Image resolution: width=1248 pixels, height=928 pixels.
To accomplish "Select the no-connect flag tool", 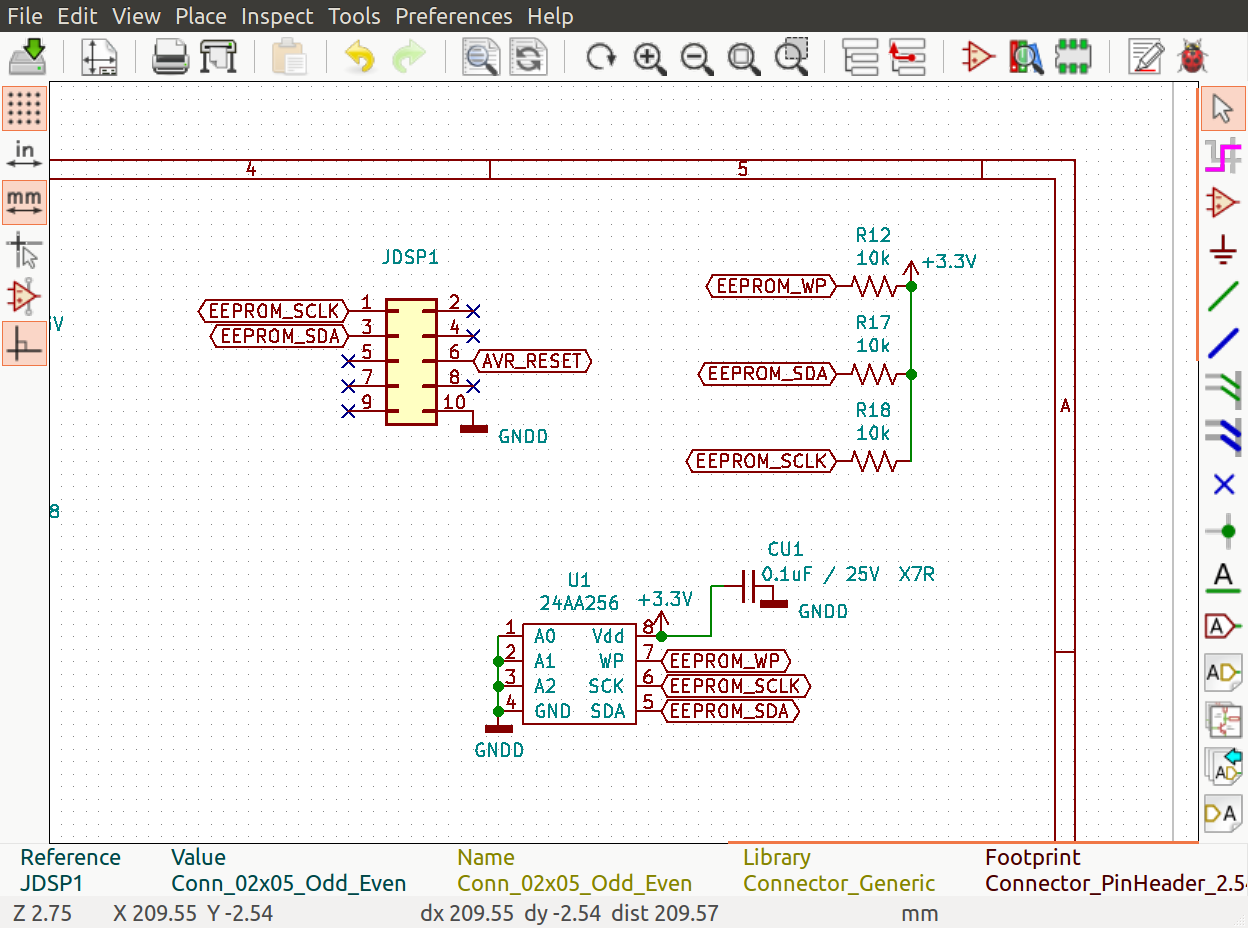I will 1222,485.
